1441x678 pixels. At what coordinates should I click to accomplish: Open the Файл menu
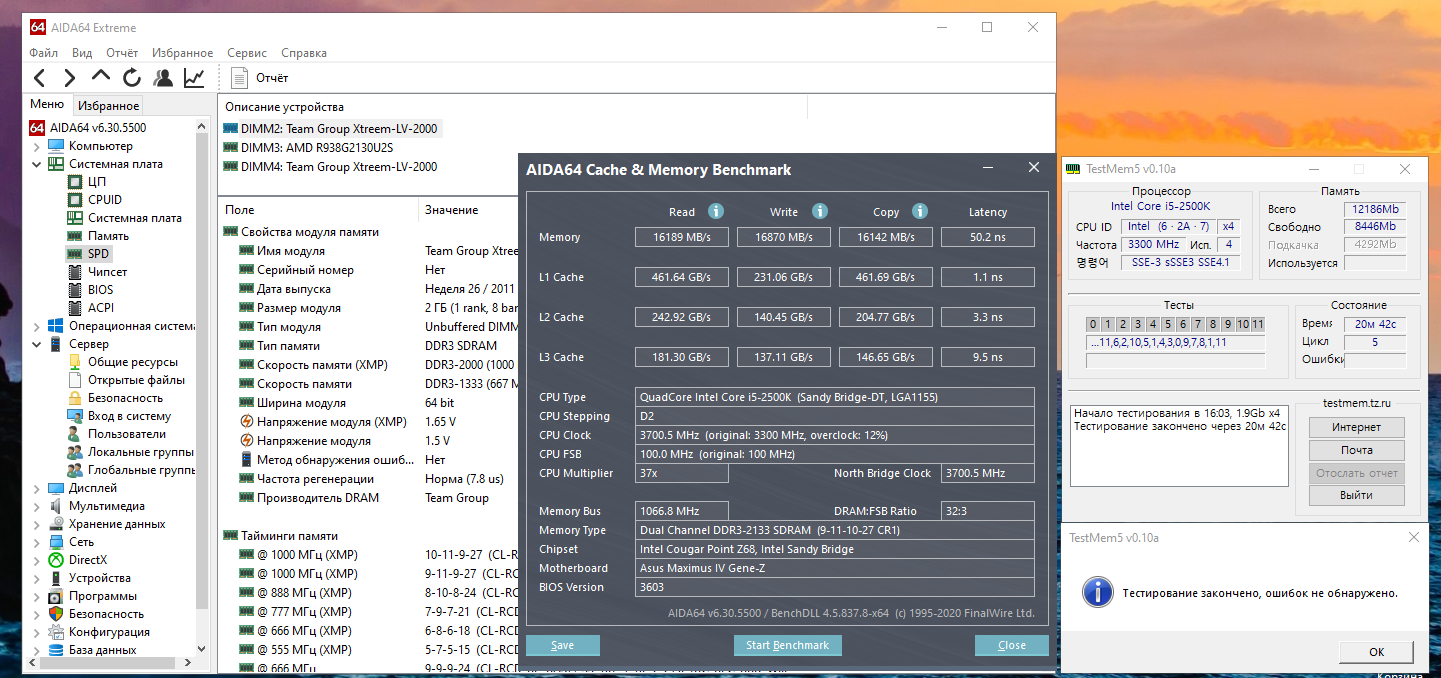tap(44, 53)
